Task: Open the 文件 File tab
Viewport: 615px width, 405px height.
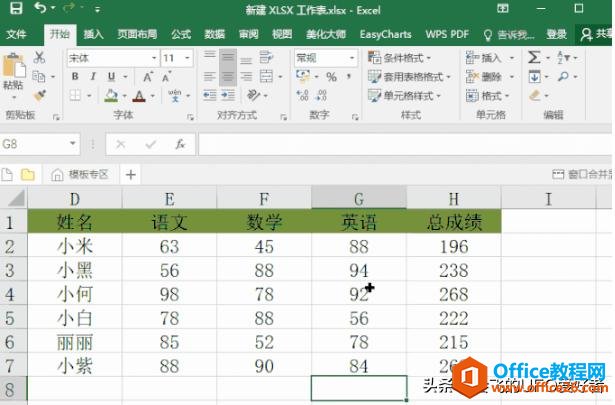Action: pyautogui.click(x=16, y=34)
